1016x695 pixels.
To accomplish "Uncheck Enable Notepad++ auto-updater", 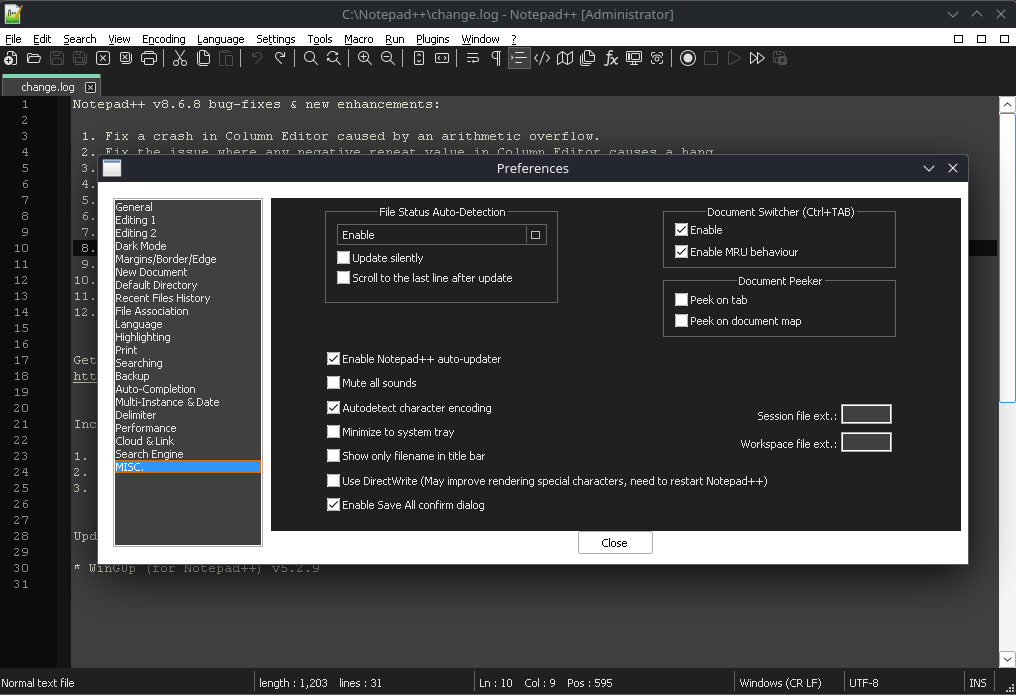I will coord(333,359).
